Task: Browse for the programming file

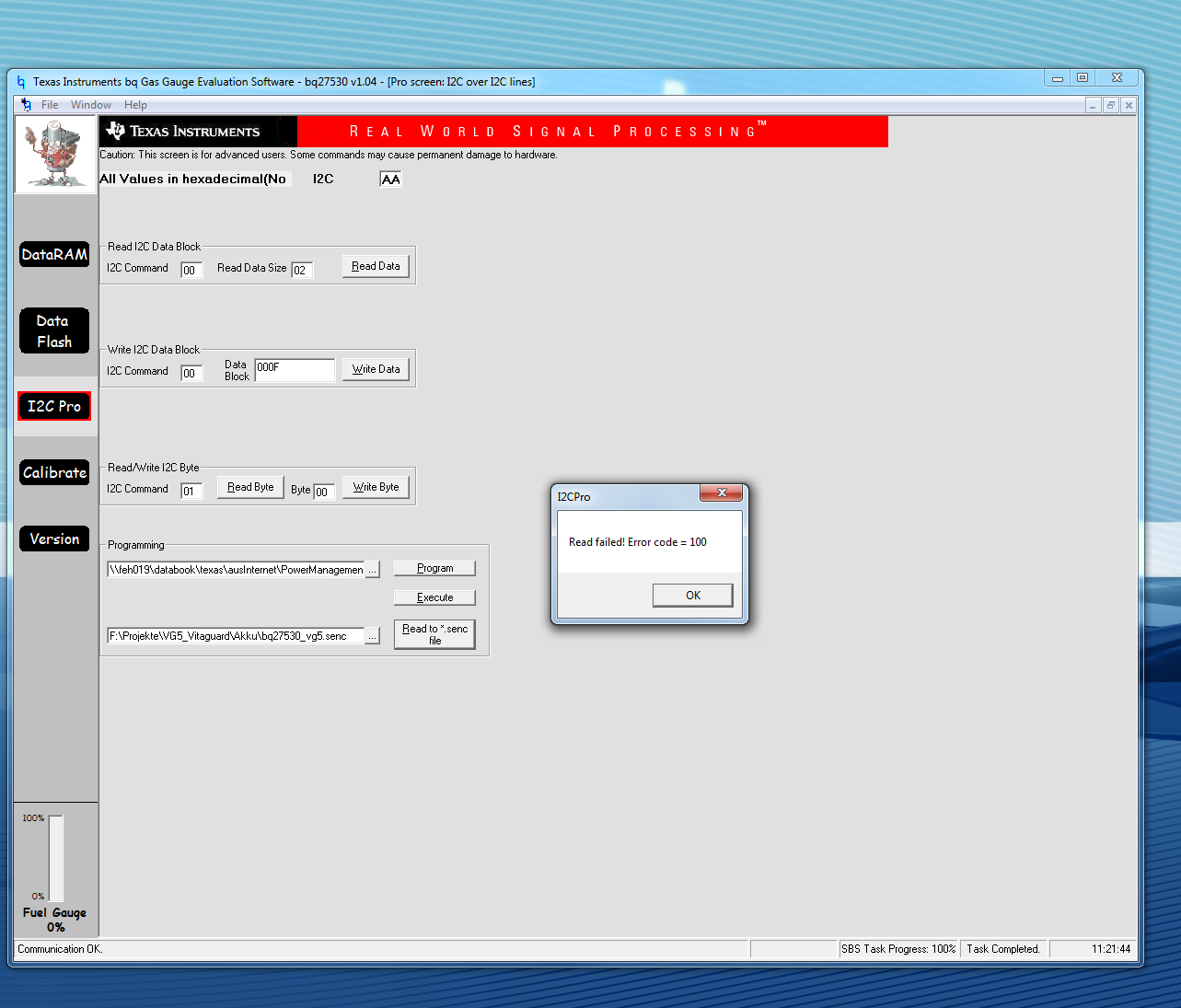Action: [372, 570]
